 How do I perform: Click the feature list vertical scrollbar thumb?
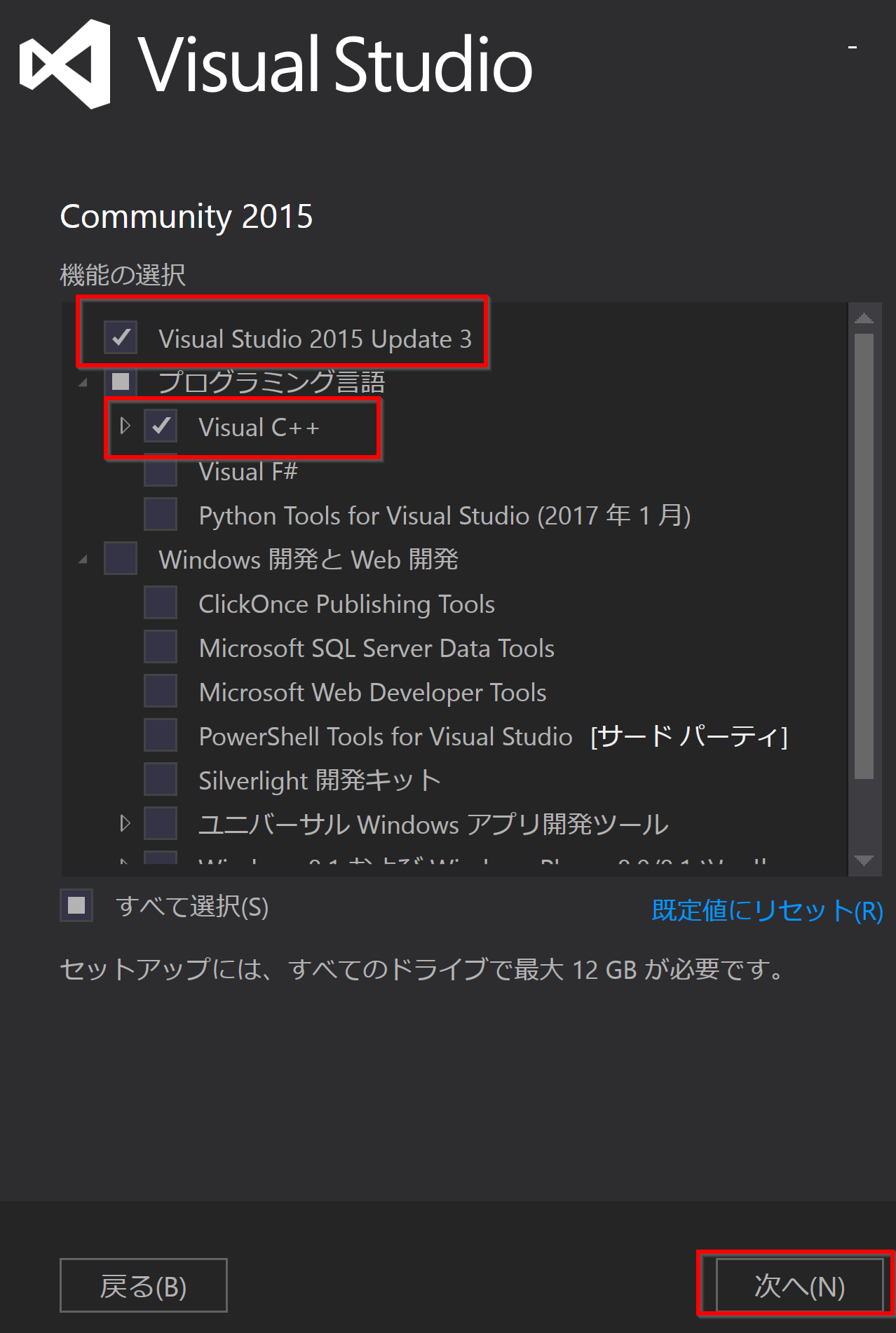pyautogui.click(x=864, y=556)
